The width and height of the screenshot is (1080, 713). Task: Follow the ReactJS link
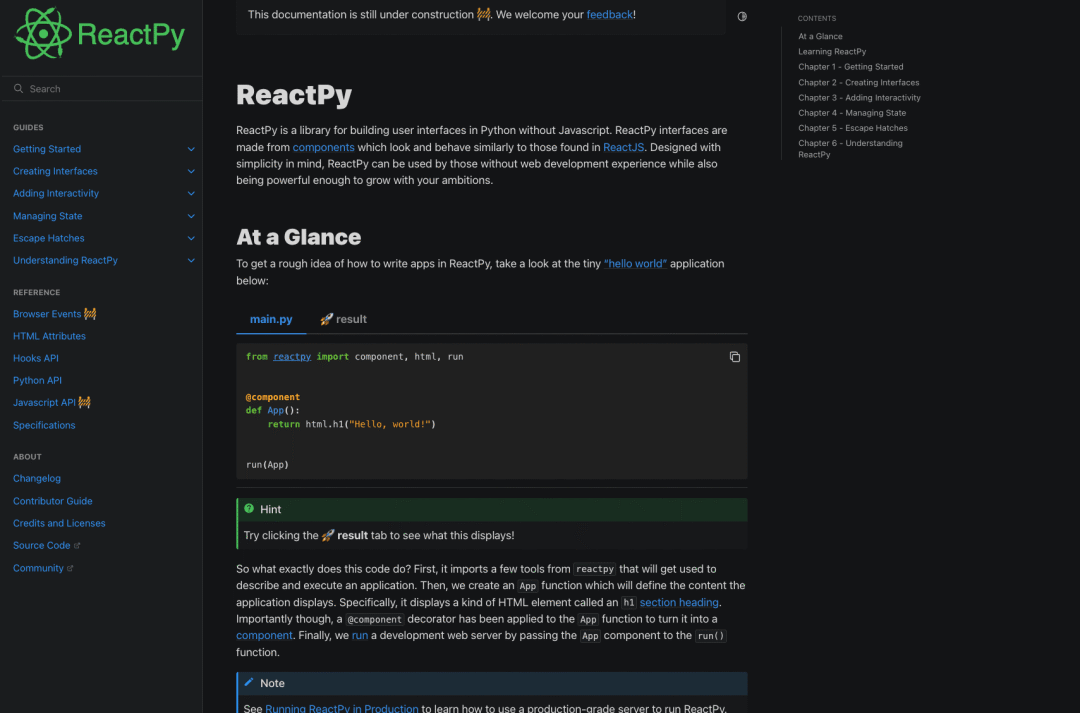(623, 147)
